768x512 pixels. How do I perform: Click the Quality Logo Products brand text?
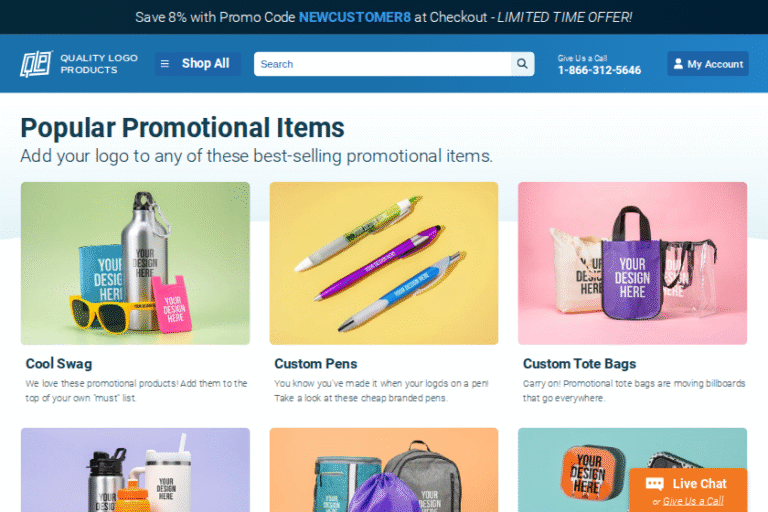click(x=99, y=64)
